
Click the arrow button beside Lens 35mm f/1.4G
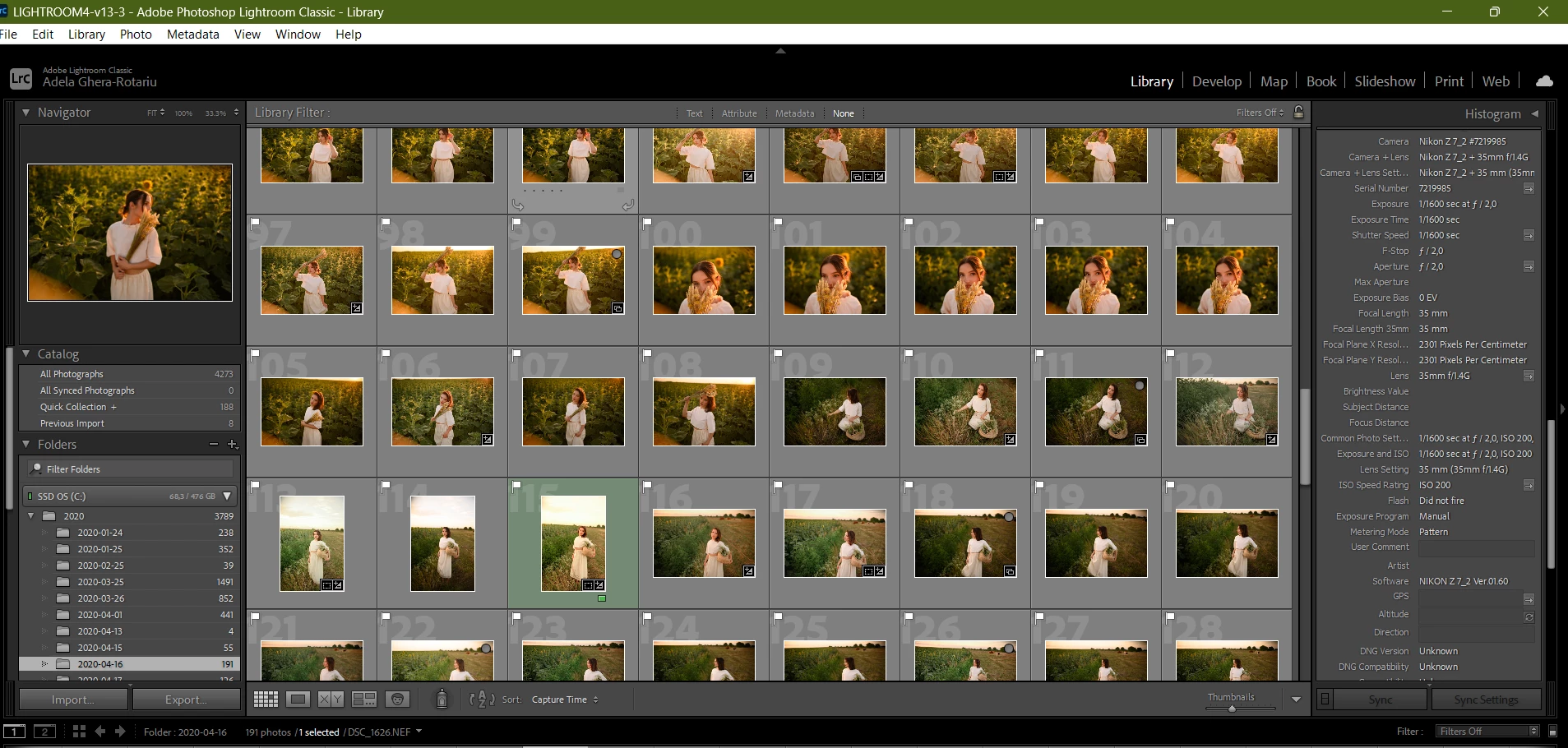(x=1529, y=376)
